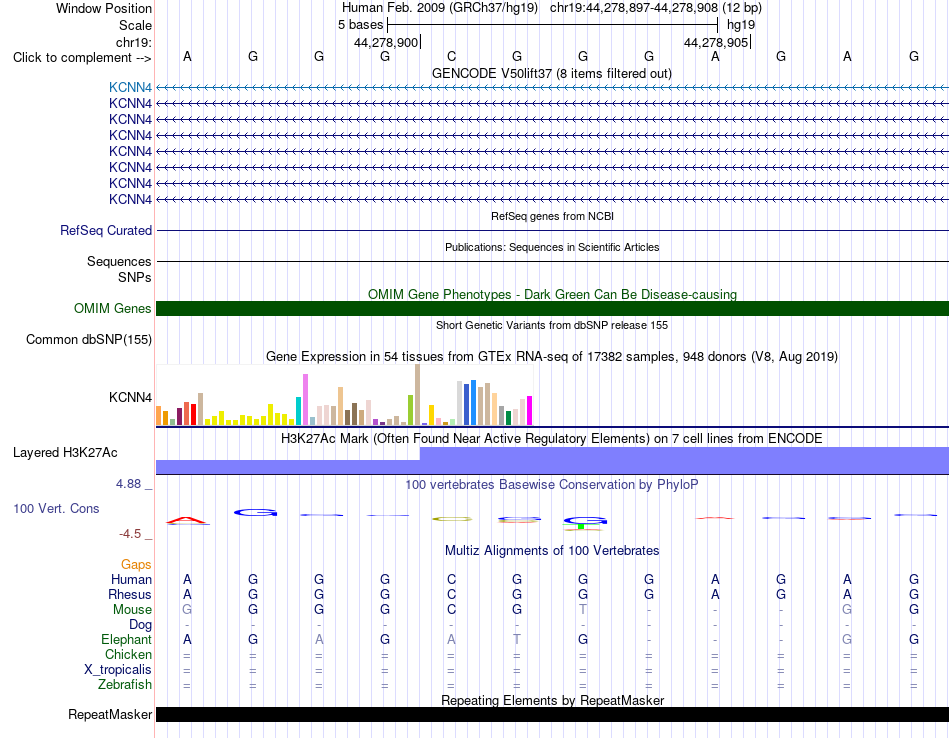Screen dimensions: 950x738
Task: Click the Layered H3K27Ac track label
Action: pyautogui.click(x=65, y=453)
